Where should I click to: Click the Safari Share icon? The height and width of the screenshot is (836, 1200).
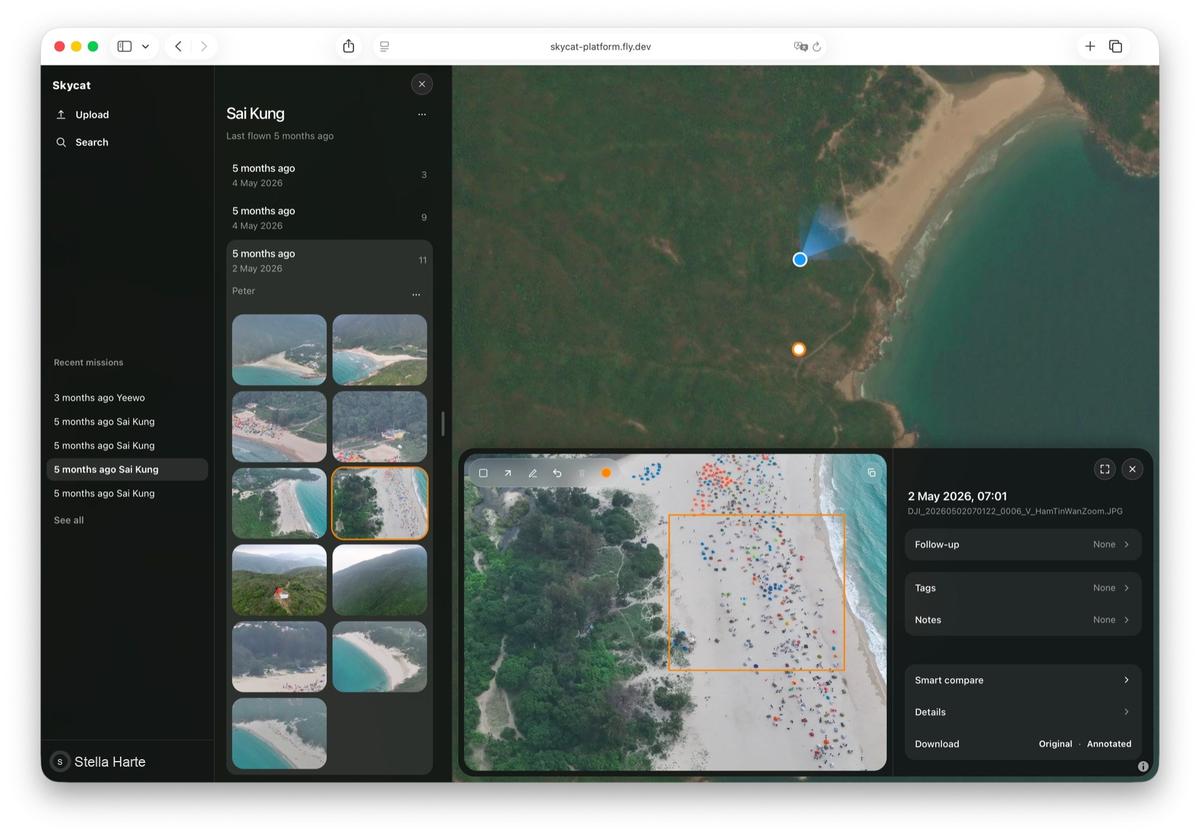[x=348, y=46]
